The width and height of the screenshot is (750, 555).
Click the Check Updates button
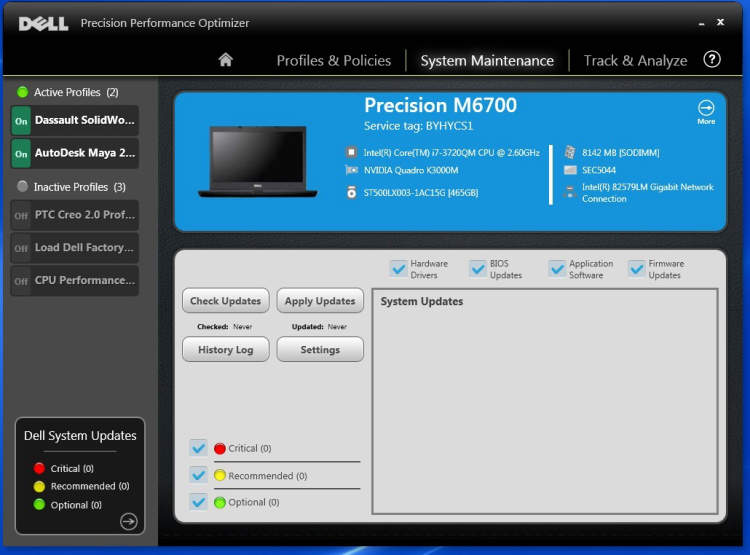click(225, 301)
